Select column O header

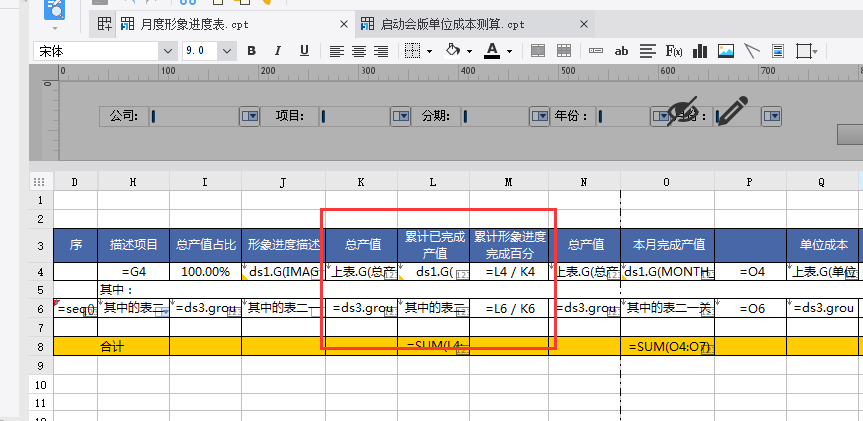click(667, 182)
